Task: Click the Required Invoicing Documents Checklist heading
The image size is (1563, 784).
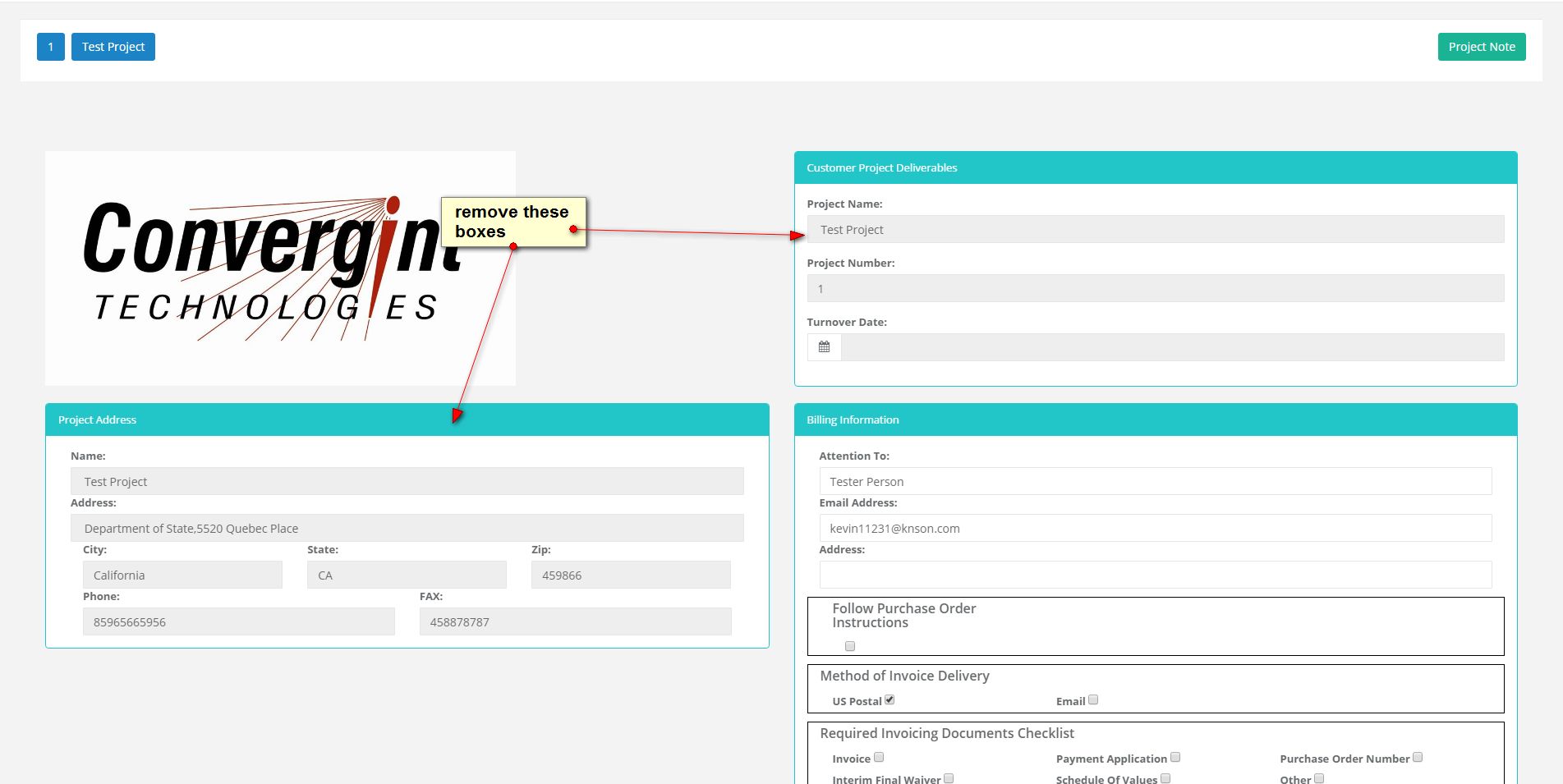Action: (x=947, y=733)
